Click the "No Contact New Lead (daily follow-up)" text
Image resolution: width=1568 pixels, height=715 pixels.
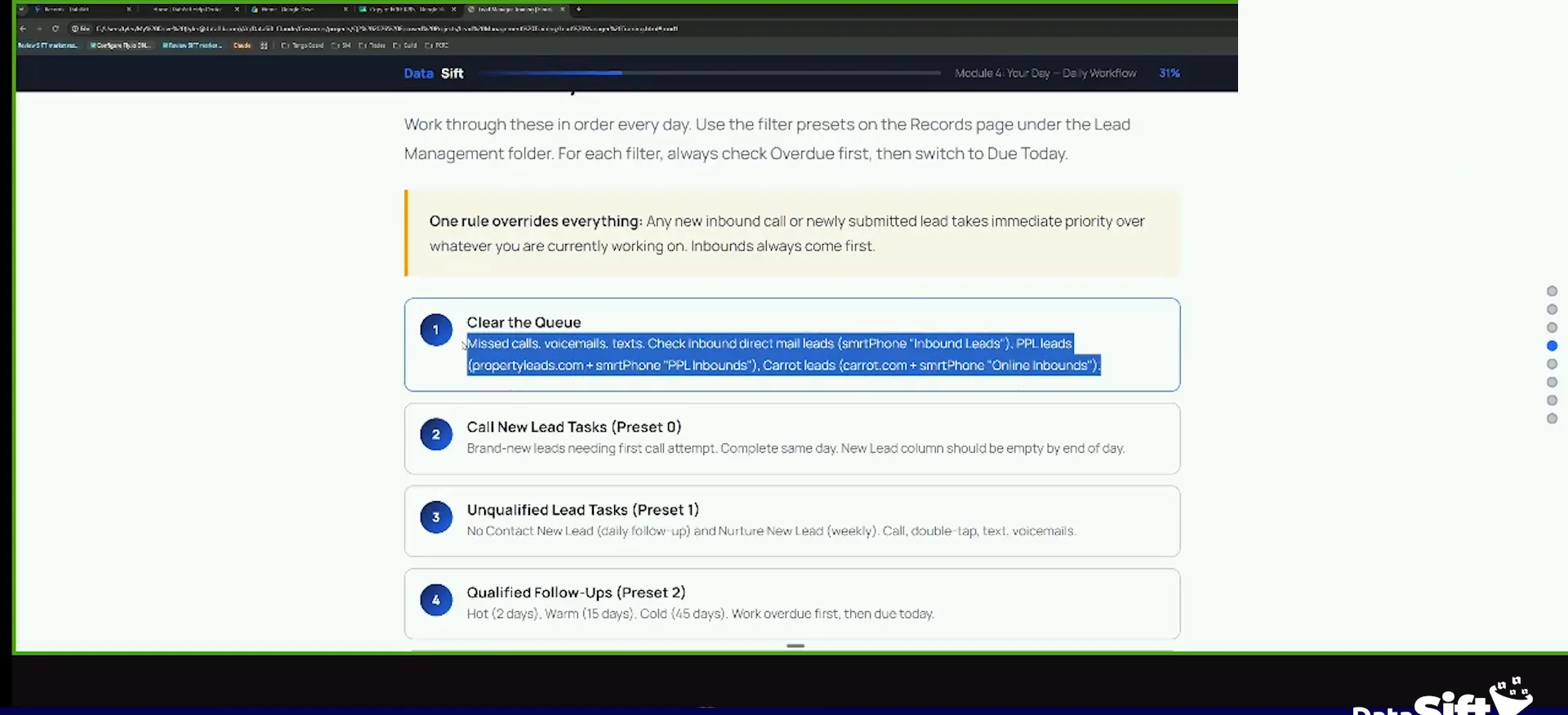(772, 531)
